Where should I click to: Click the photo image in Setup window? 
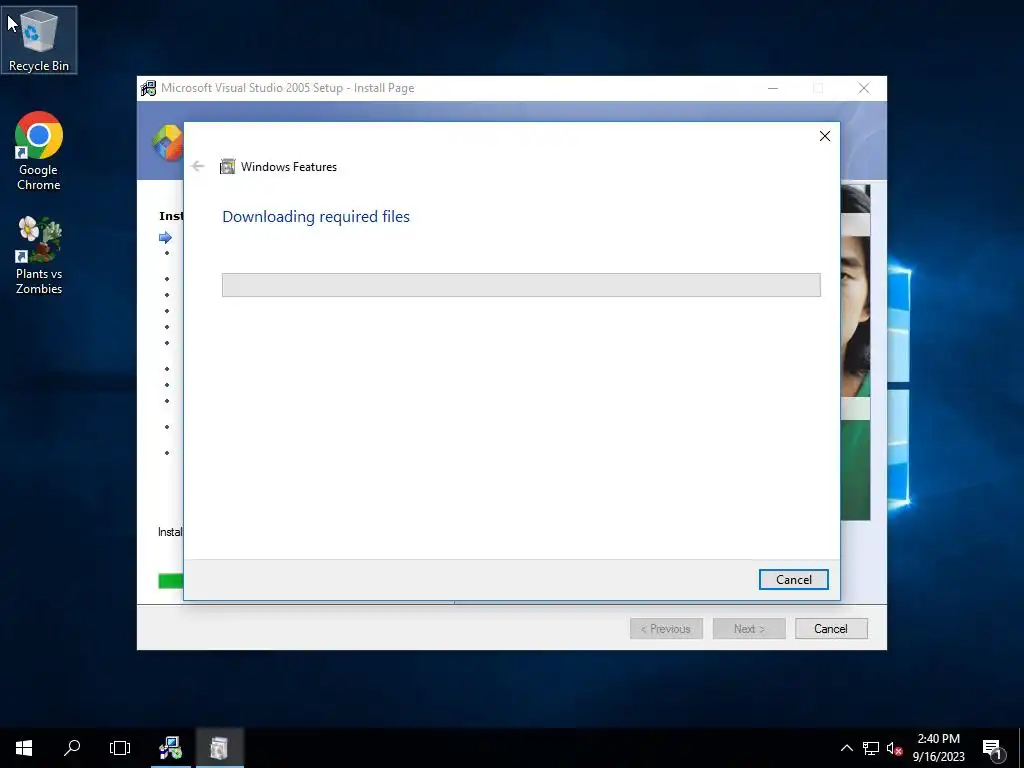pos(856,353)
